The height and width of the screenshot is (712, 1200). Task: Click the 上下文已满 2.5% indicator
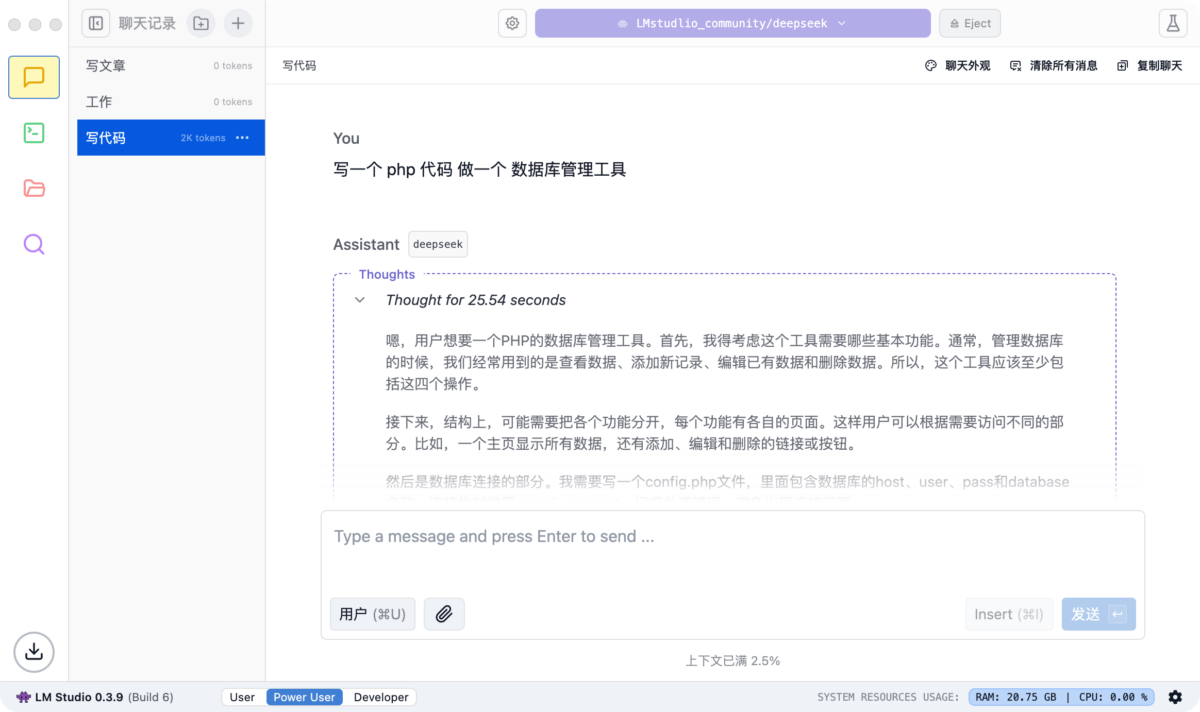coord(732,661)
